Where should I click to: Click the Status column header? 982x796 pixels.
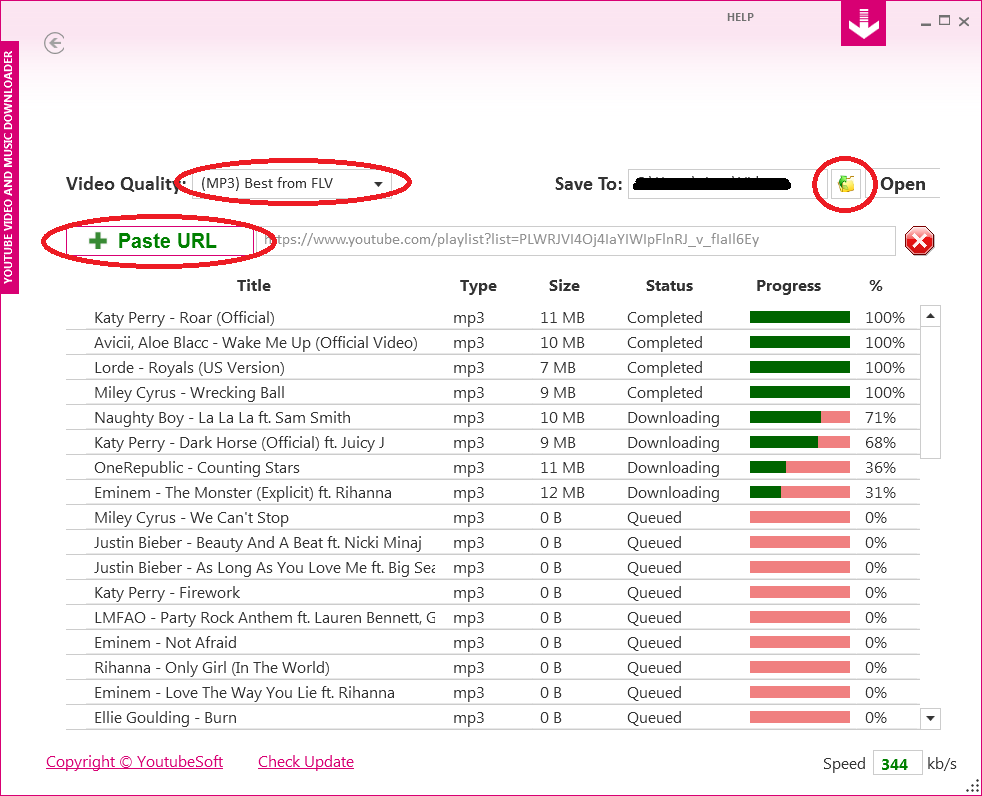[x=669, y=286]
